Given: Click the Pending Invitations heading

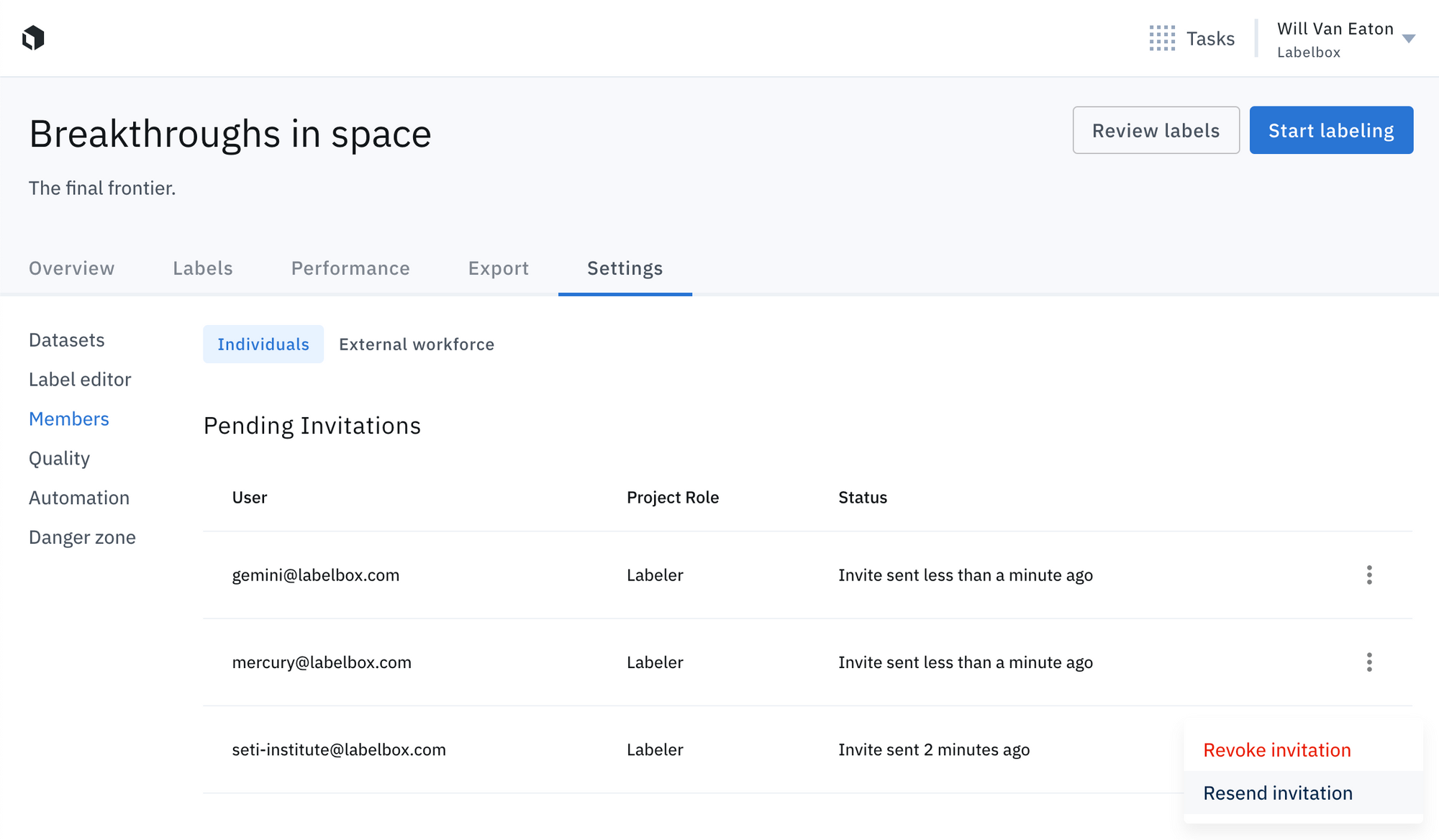Looking at the screenshot, I should tap(312, 426).
